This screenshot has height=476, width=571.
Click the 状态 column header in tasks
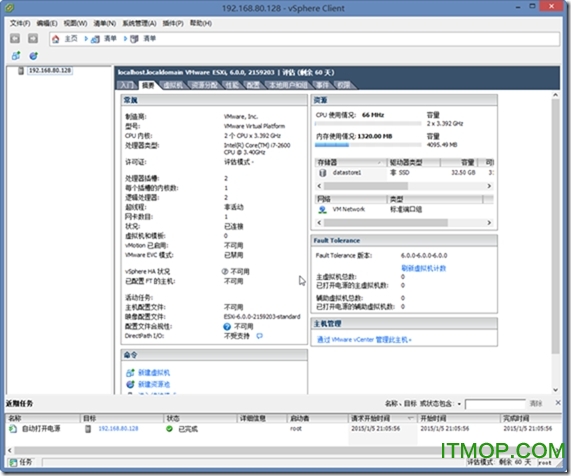pyautogui.click(x=200, y=418)
